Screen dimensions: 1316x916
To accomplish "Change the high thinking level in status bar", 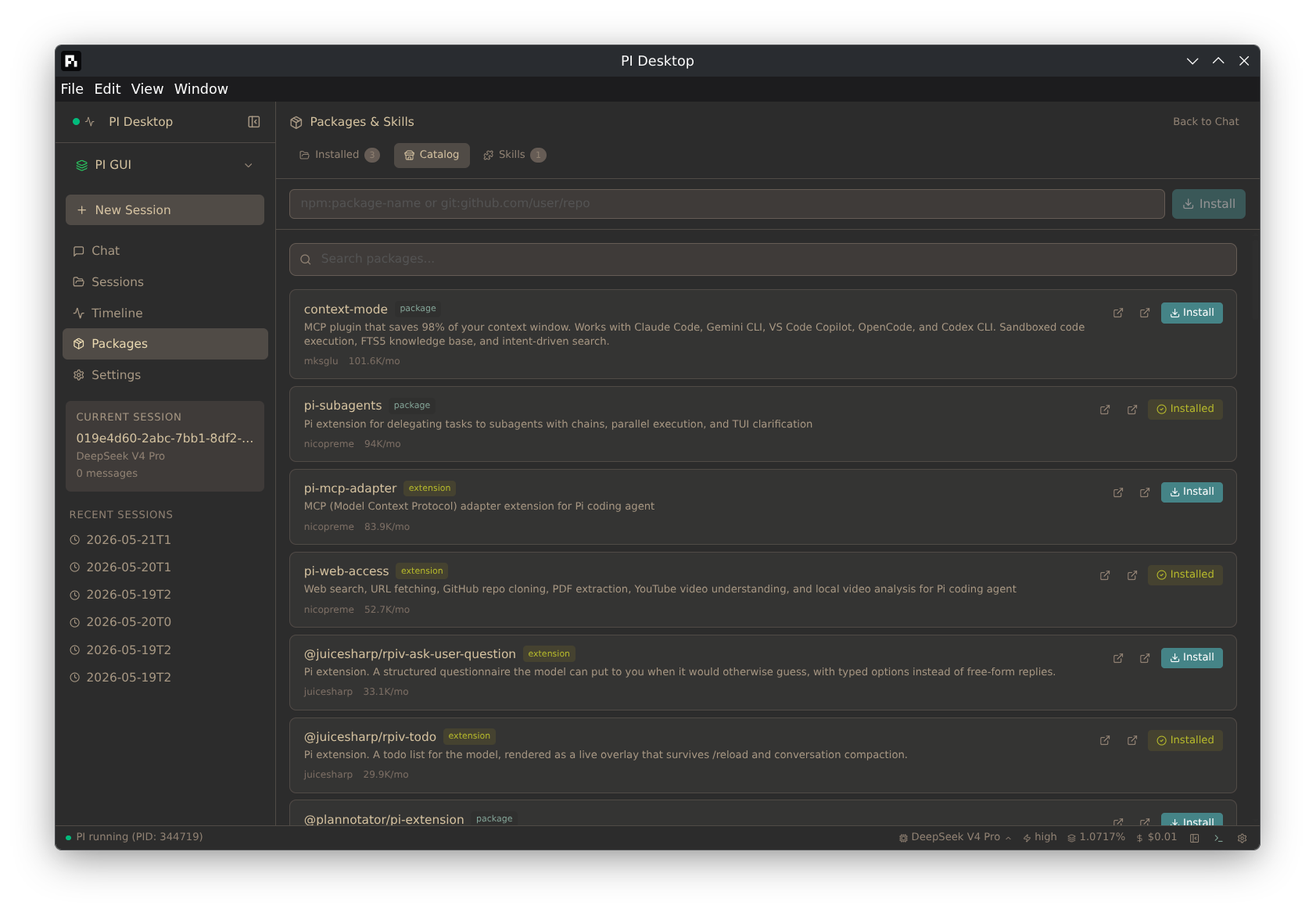I will [x=1040, y=837].
